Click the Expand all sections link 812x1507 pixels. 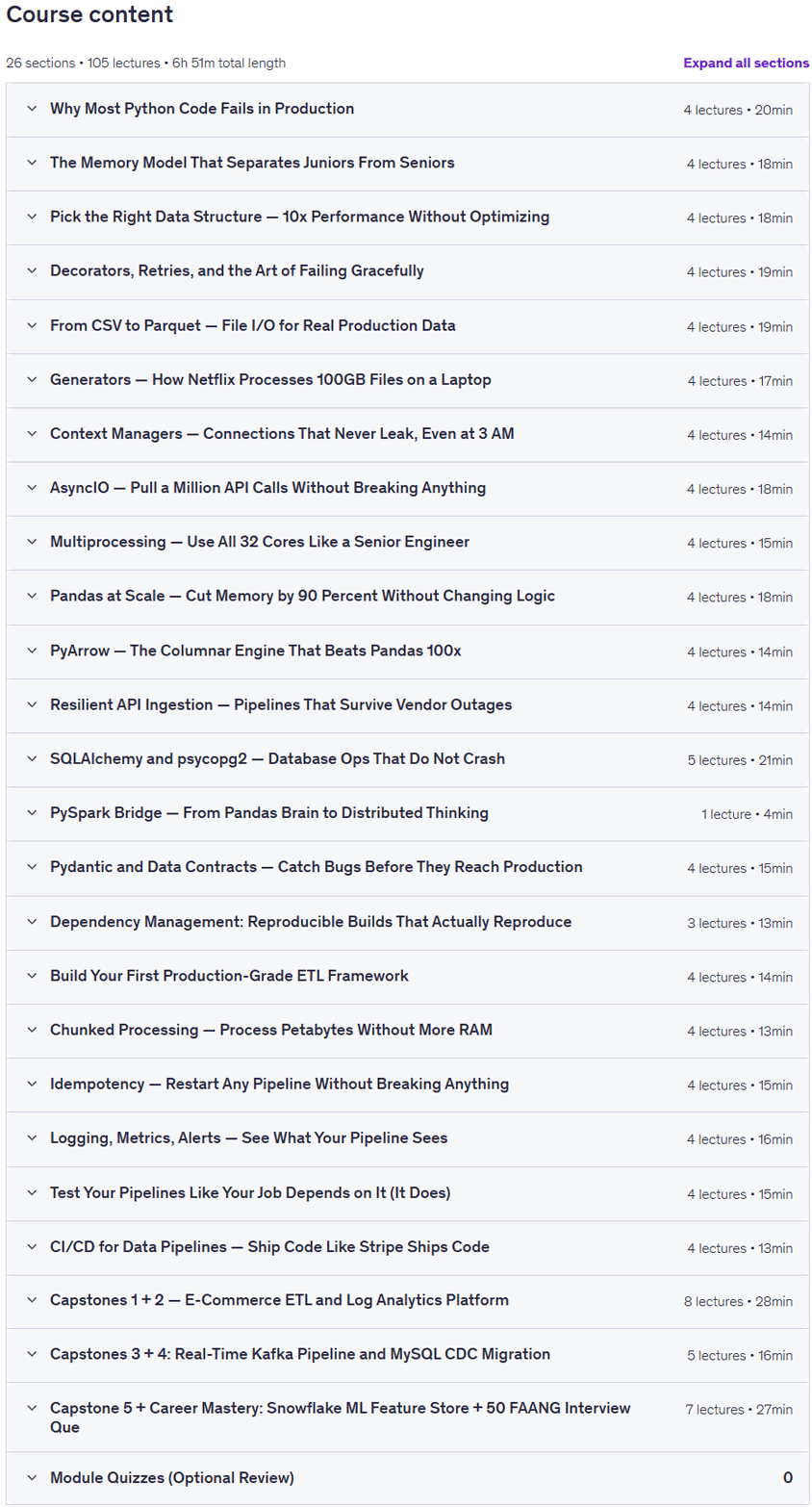coord(746,63)
